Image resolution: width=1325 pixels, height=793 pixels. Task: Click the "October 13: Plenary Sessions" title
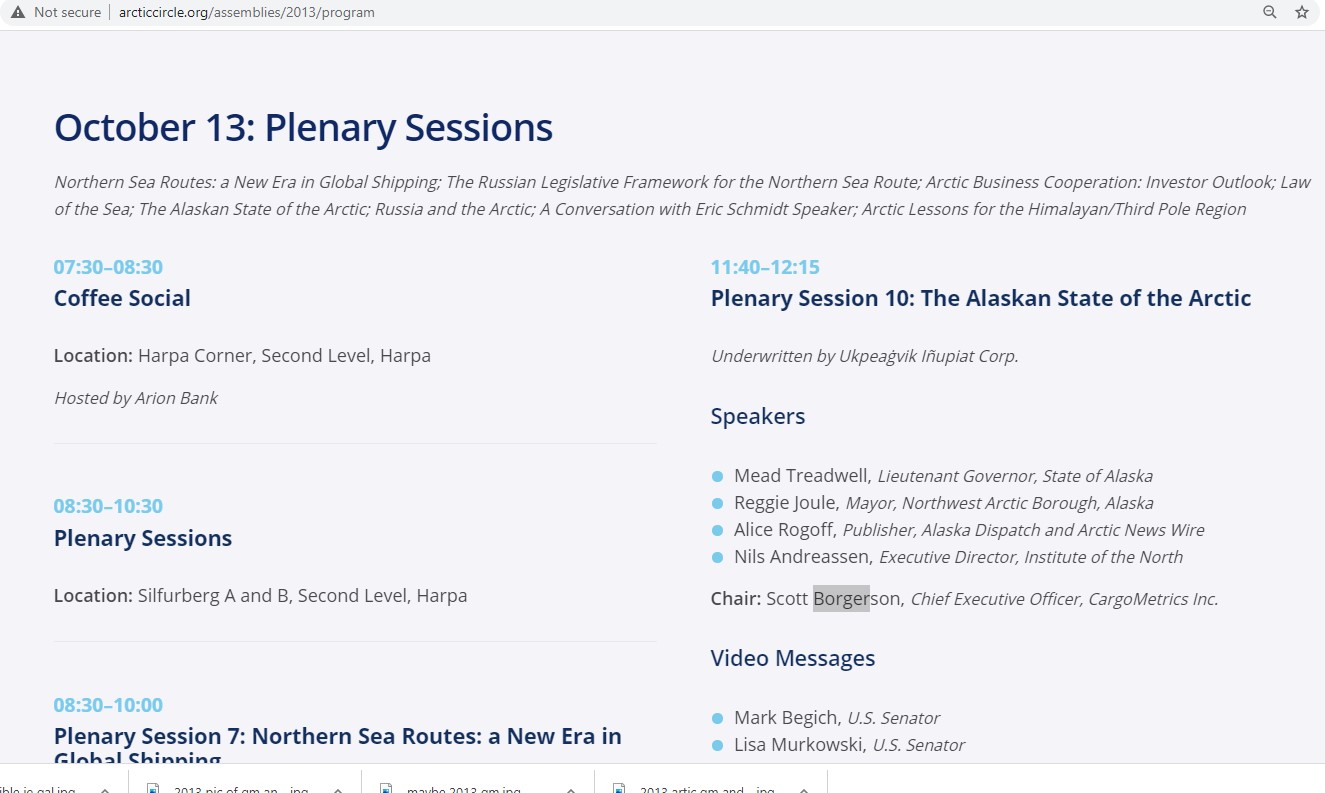(x=303, y=128)
